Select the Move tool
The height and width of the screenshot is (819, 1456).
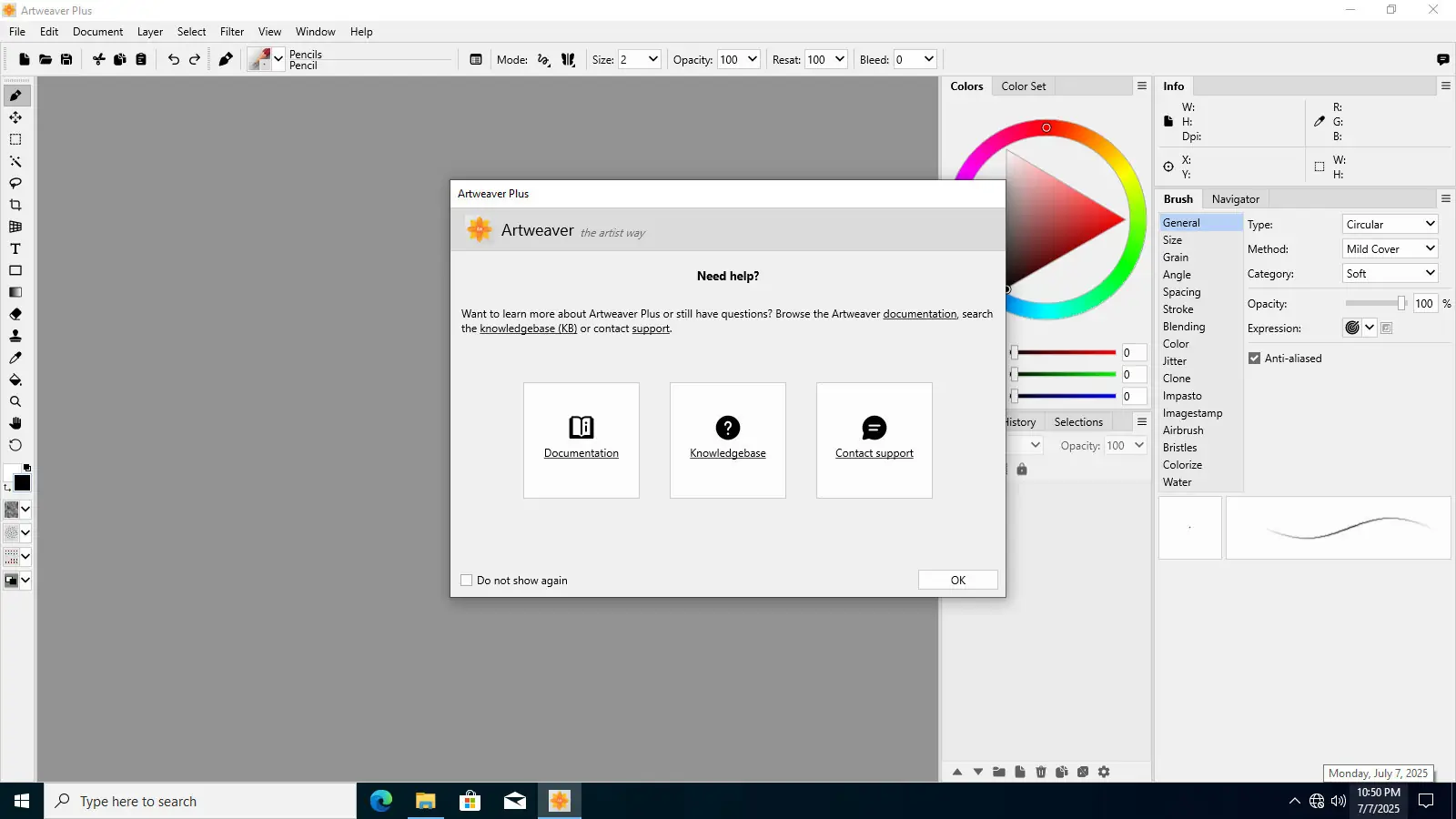pyautogui.click(x=15, y=117)
